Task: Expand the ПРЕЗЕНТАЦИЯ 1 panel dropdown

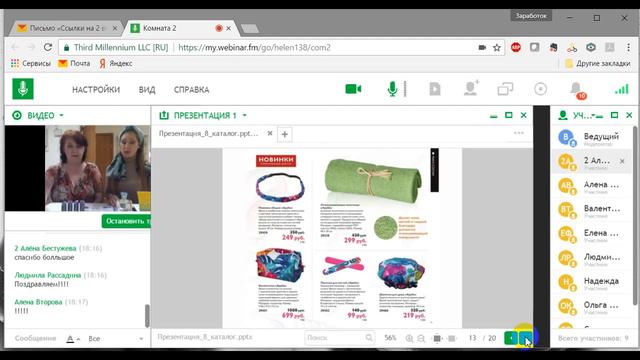Action: pos(244,116)
